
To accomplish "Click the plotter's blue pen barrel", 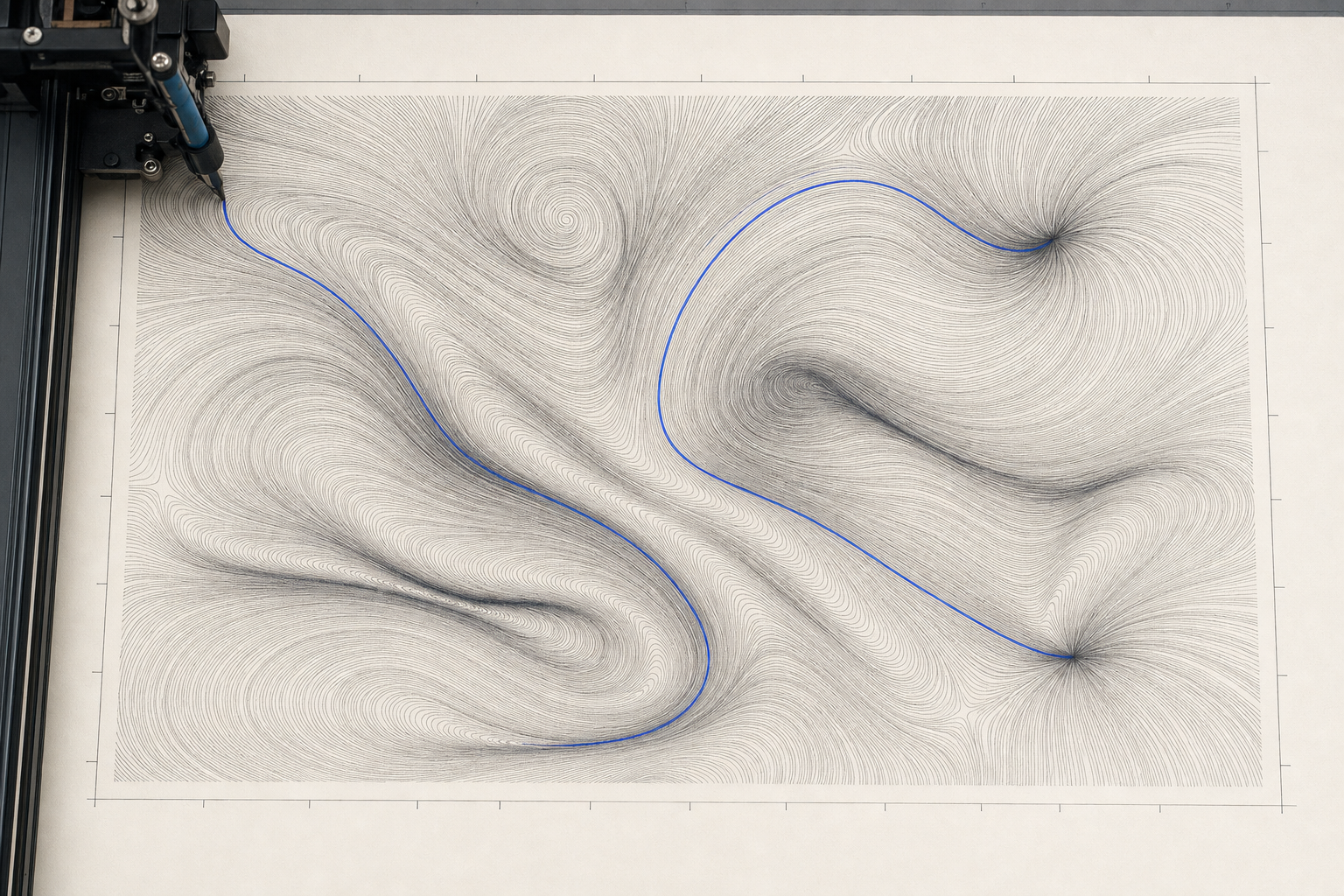I will [x=187, y=110].
